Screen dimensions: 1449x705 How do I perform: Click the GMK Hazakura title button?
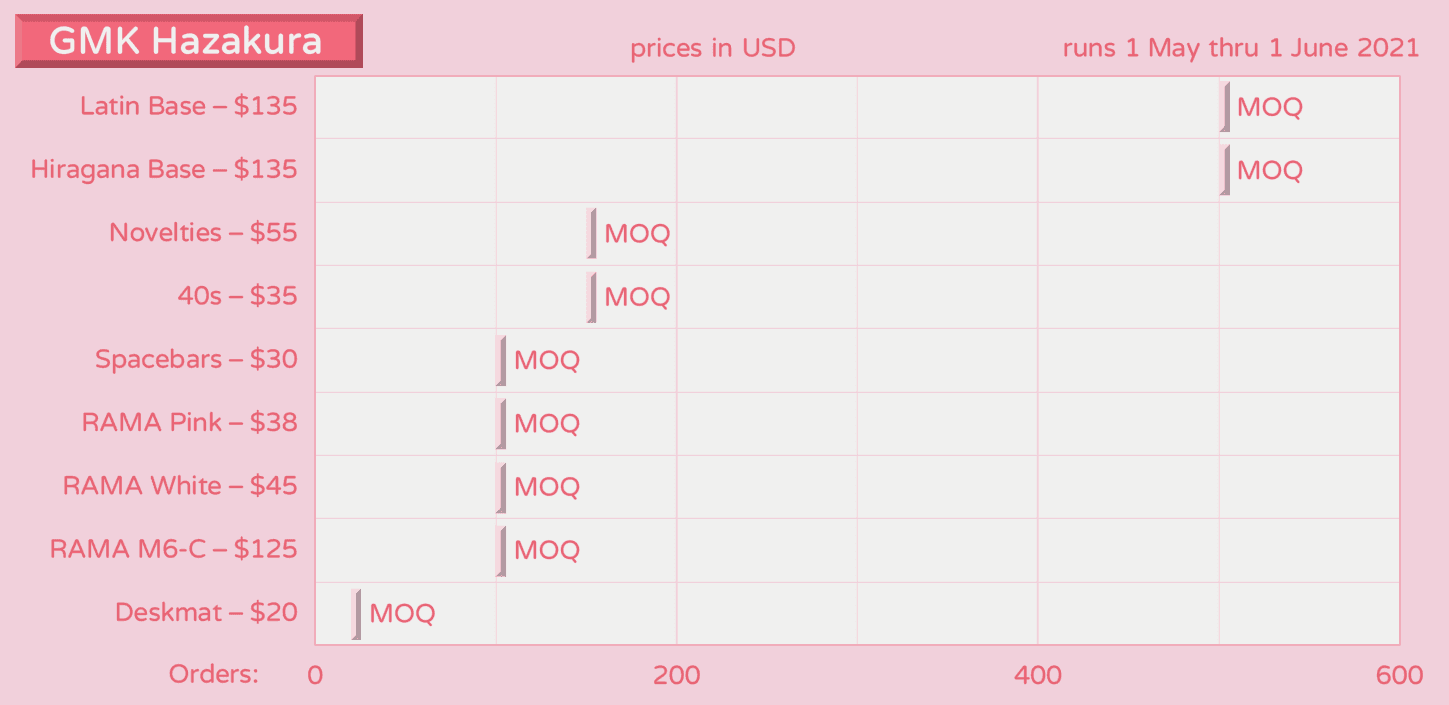188,41
